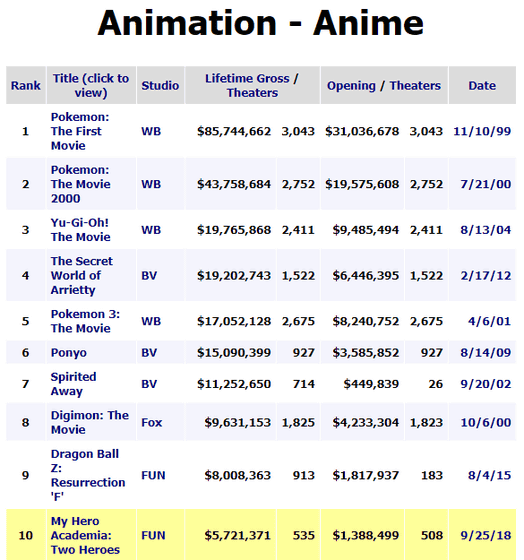
Task: Open Pokemon: The First Movie link
Action: [x=80, y=131]
